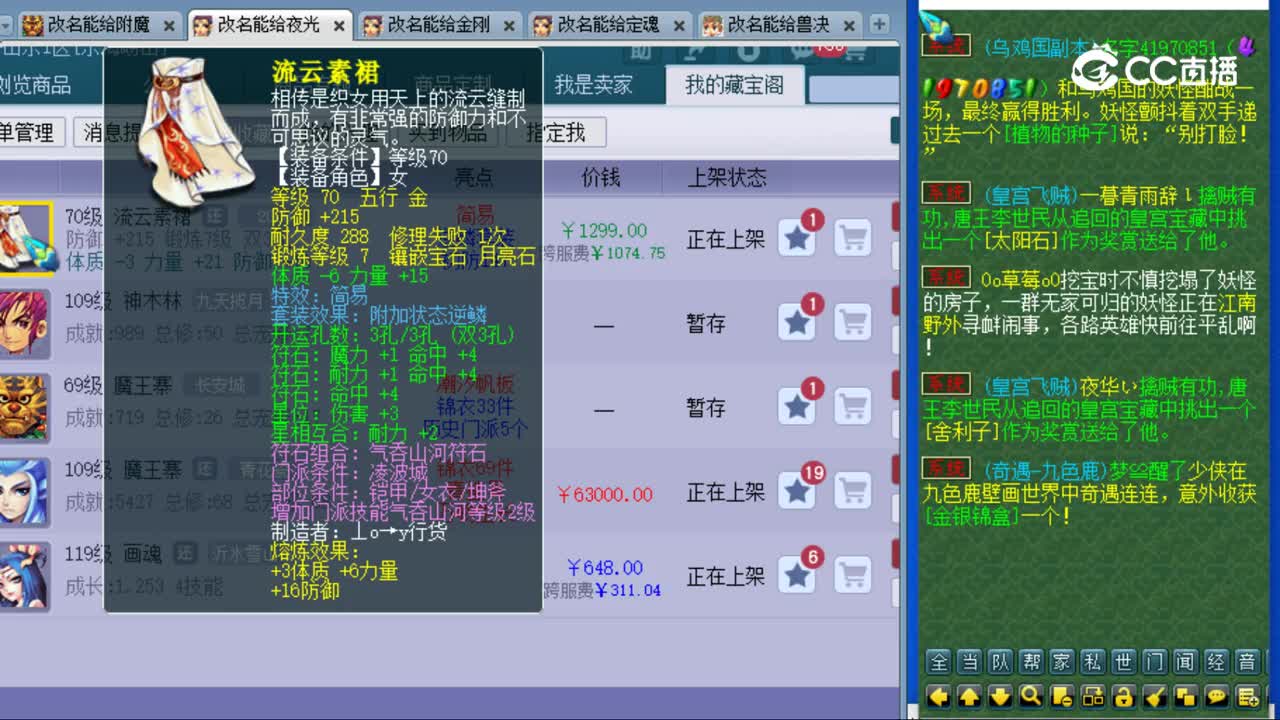Click the star with badge 19
This screenshot has height=720, width=1280.
pyautogui.click(x=797, y=491)
